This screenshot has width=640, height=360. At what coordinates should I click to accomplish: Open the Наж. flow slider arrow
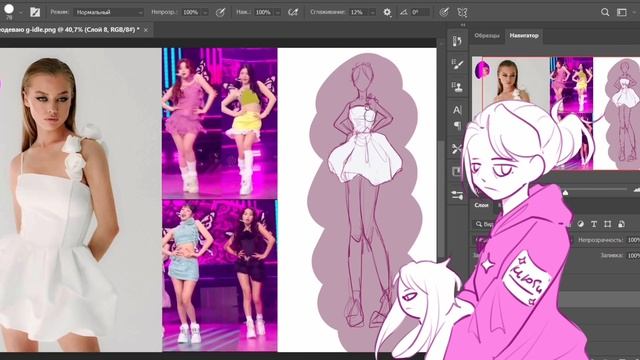pyautogui.click(x=278, y=13)
